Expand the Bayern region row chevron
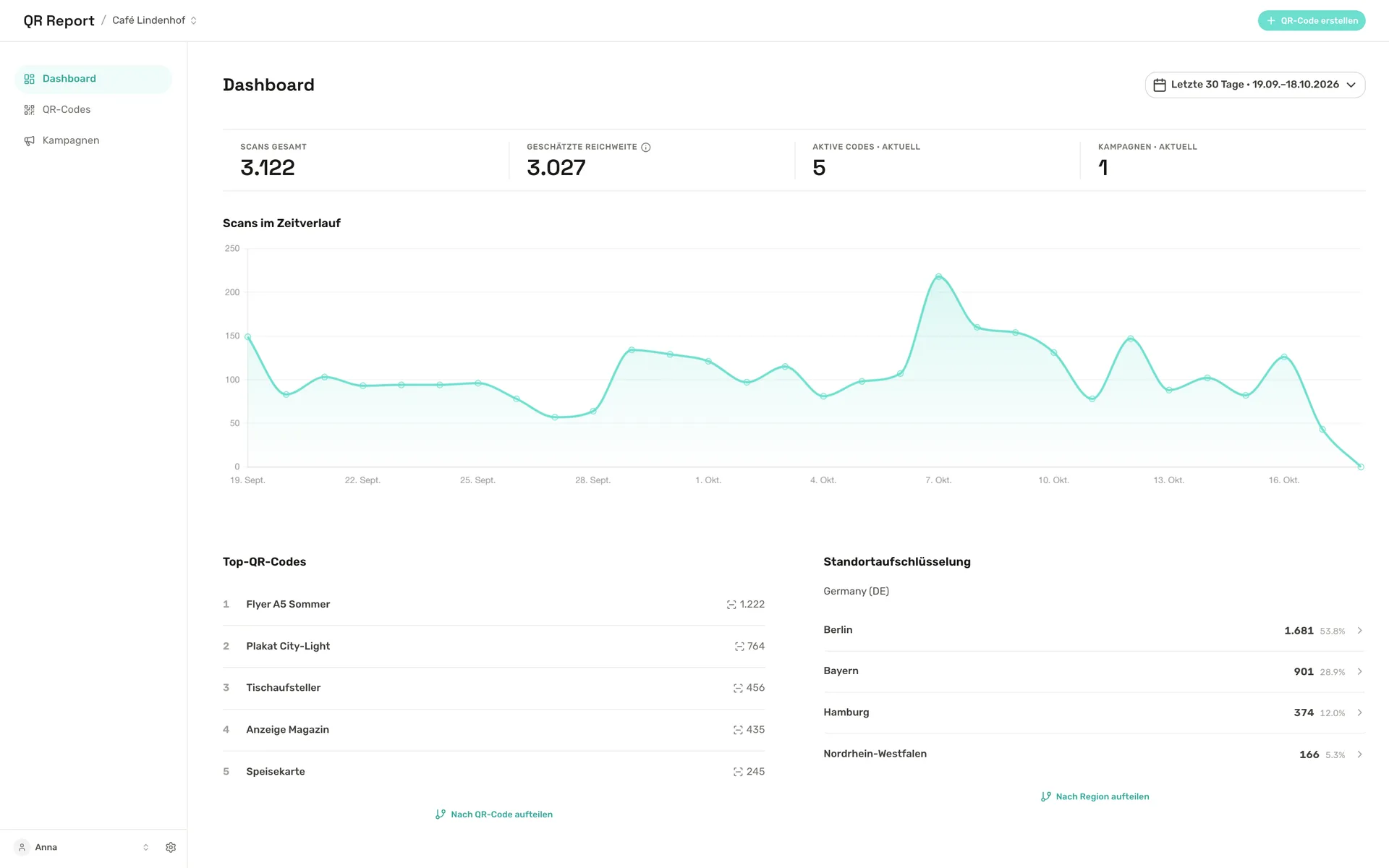This screenshot has height=868, width=1389. [1359, 672]
